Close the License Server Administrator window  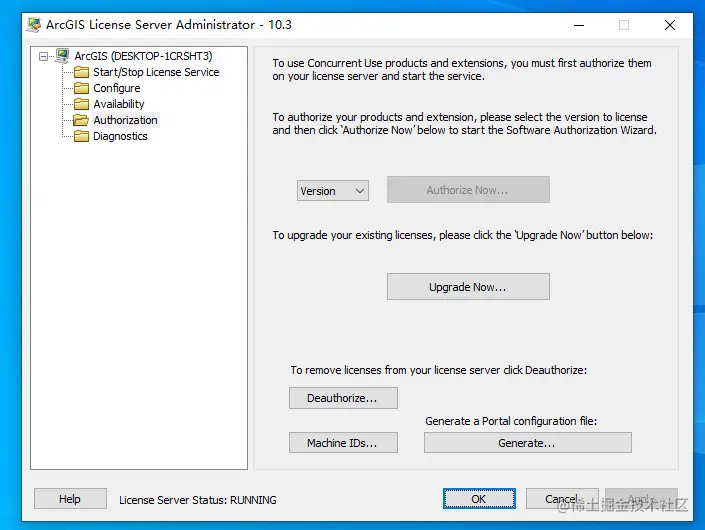(x=669, y=25)
